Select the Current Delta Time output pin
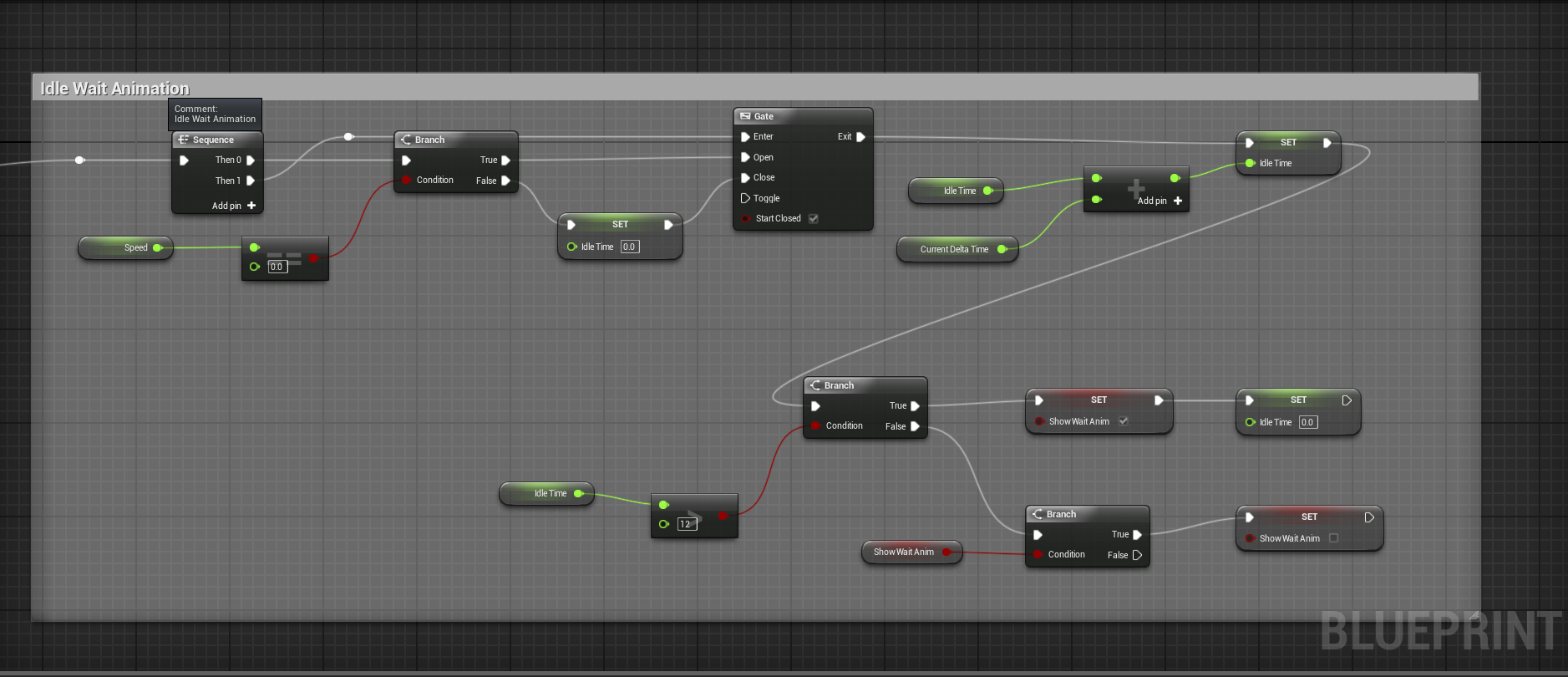The height and width of the screenshot is (677, 1568). (x=1002, y=249)
